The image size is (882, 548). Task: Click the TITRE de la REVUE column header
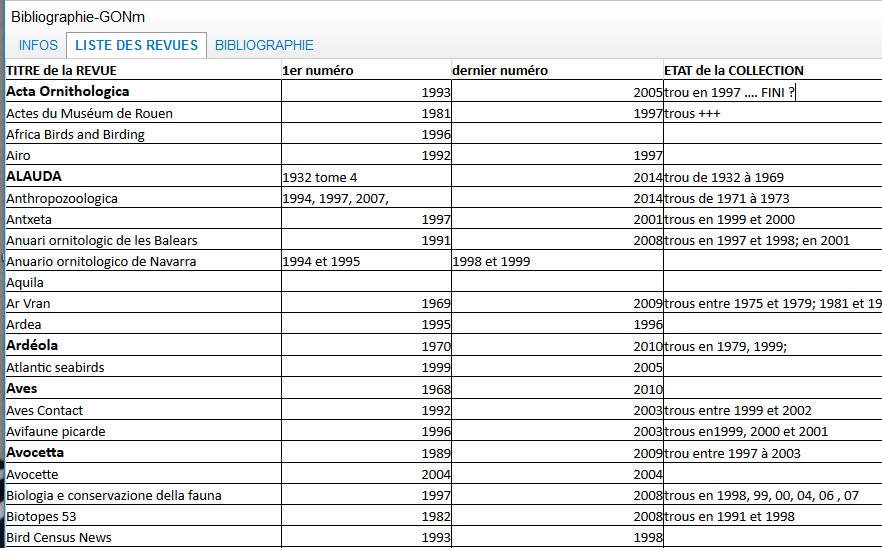point(61,70)
